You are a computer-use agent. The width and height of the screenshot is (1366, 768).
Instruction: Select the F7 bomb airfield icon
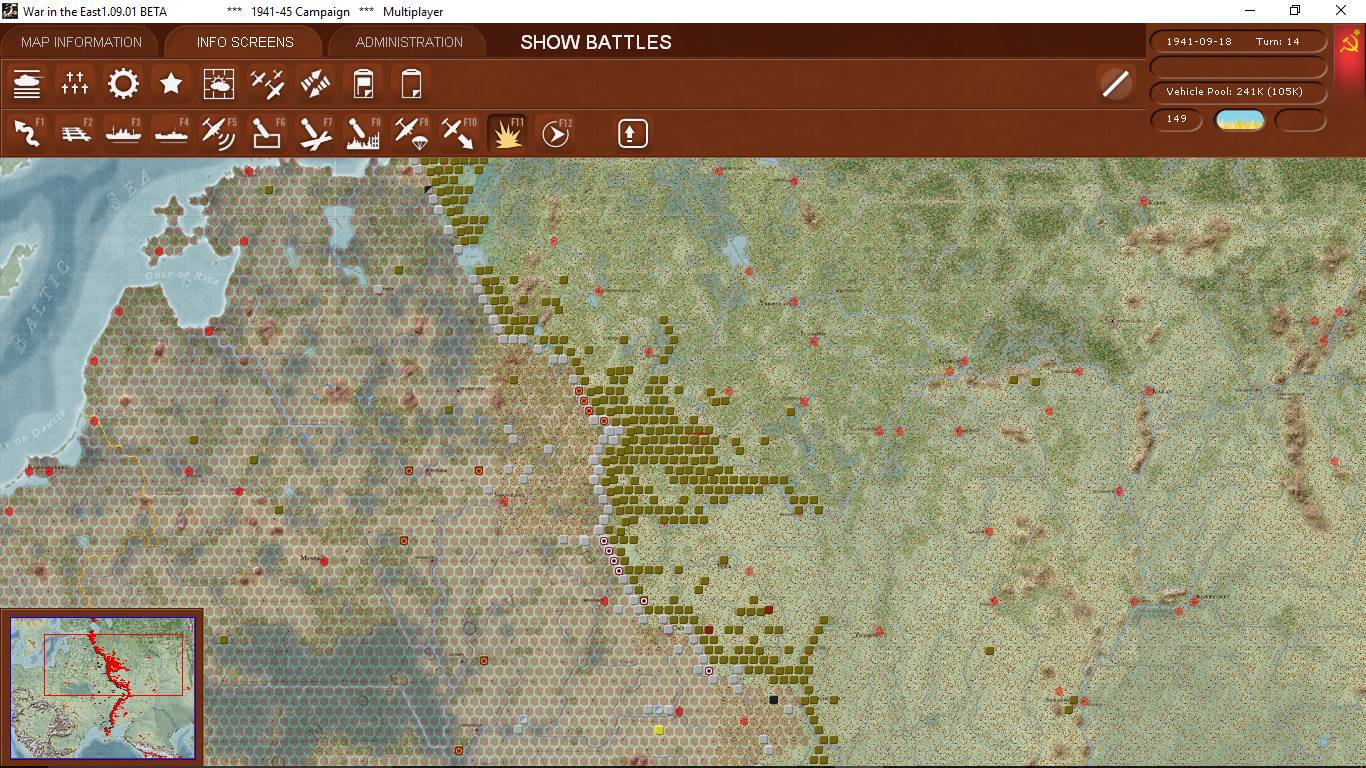pyautogui.click(x=315, y=132)
